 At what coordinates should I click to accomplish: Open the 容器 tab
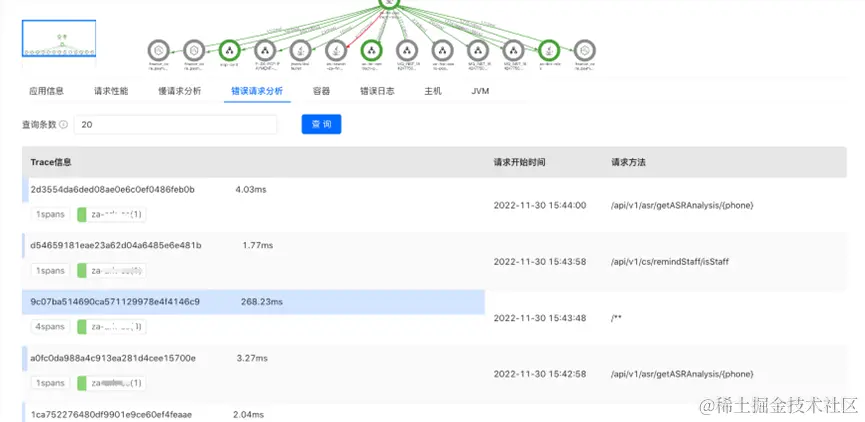(321, 91)
